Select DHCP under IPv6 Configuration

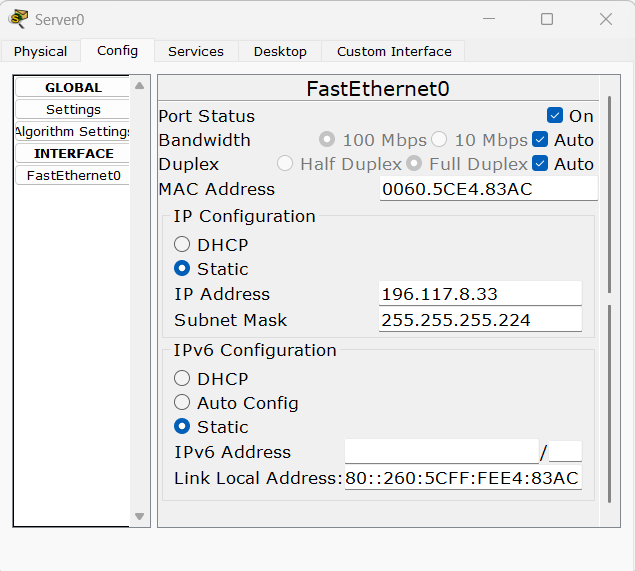(x=182, y=379)
